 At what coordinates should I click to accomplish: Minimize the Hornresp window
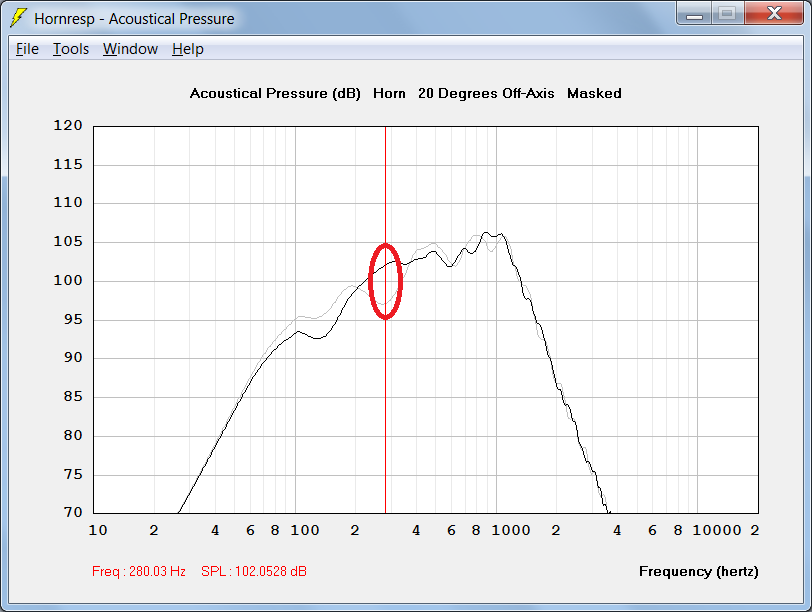click(694, 14)
